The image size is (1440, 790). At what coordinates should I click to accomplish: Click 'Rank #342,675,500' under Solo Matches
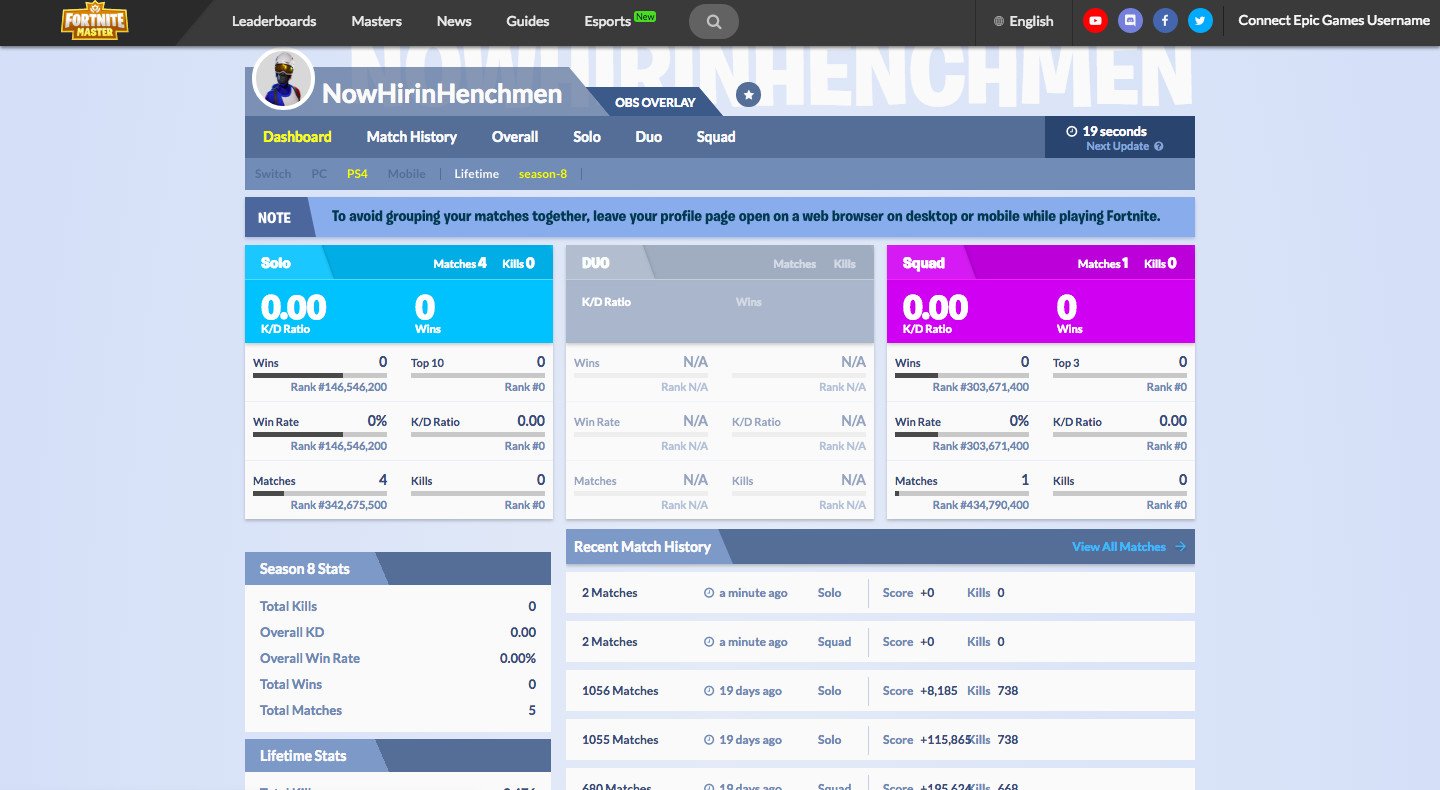(339, 505)
